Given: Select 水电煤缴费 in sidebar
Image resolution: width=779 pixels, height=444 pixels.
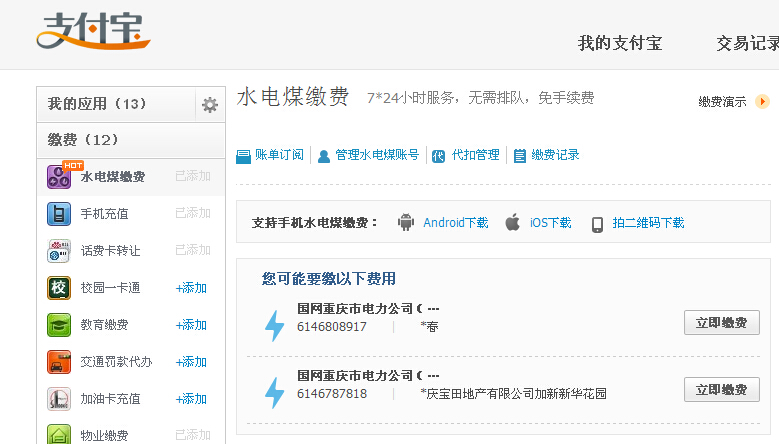Looking at the screenshot, I should [113, 177].
